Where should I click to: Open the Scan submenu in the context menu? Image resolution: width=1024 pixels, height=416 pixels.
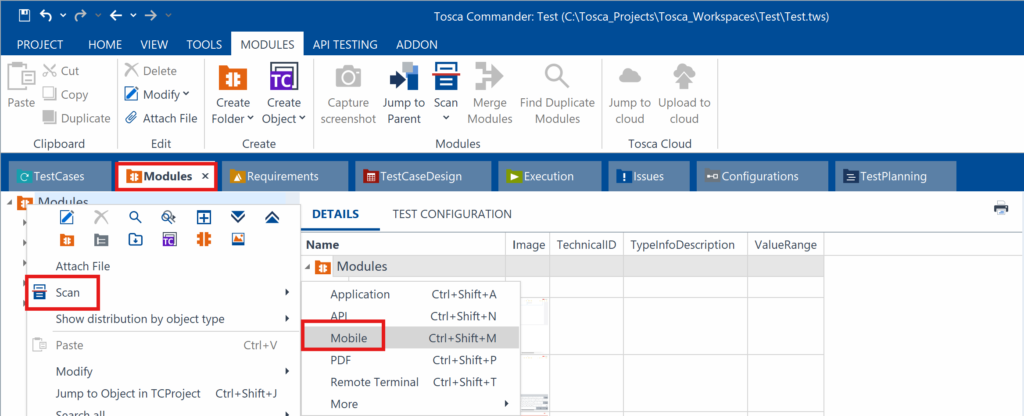pos(162,293)
